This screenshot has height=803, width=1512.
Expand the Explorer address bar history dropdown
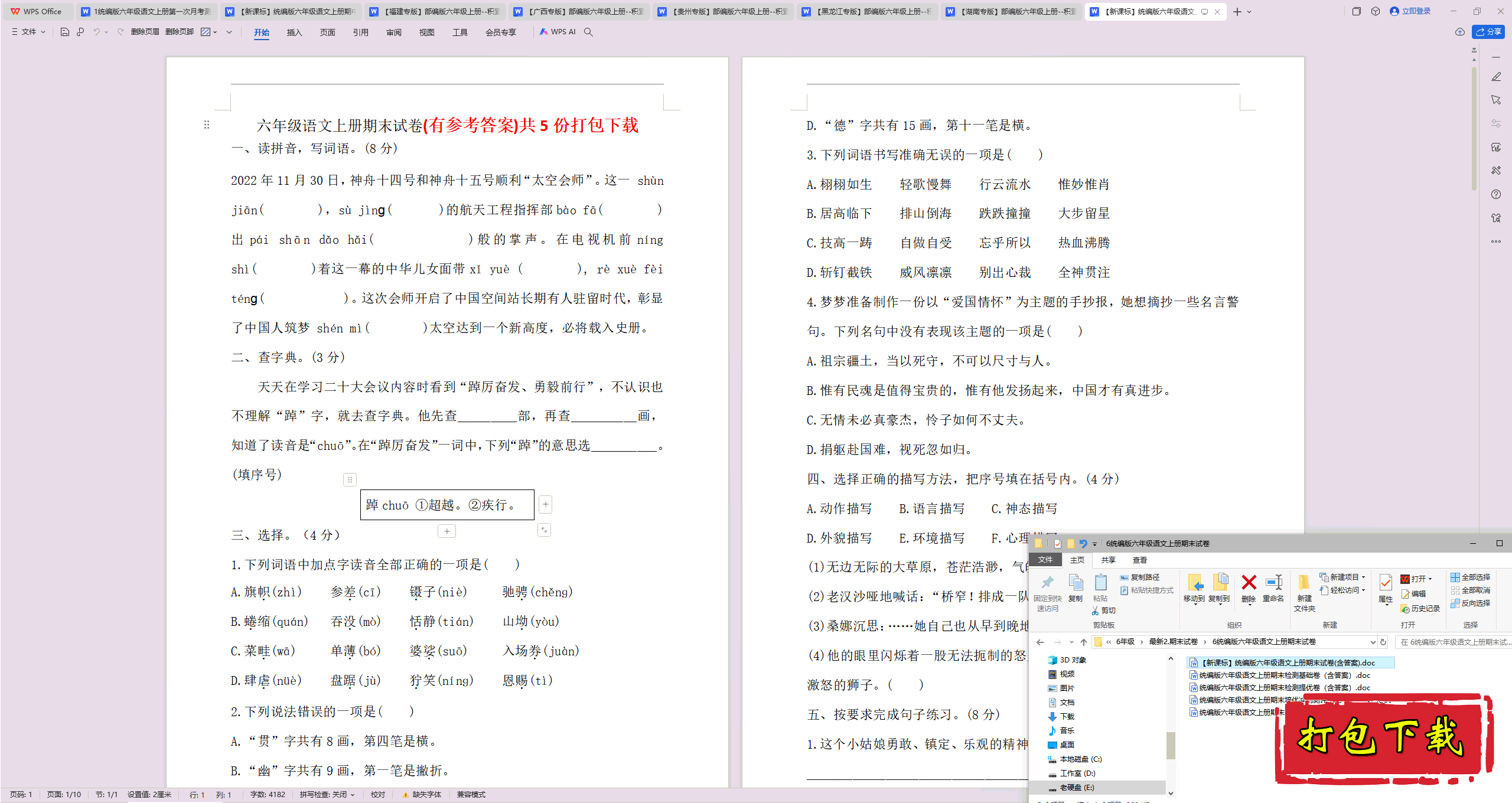pos(1373,642)
